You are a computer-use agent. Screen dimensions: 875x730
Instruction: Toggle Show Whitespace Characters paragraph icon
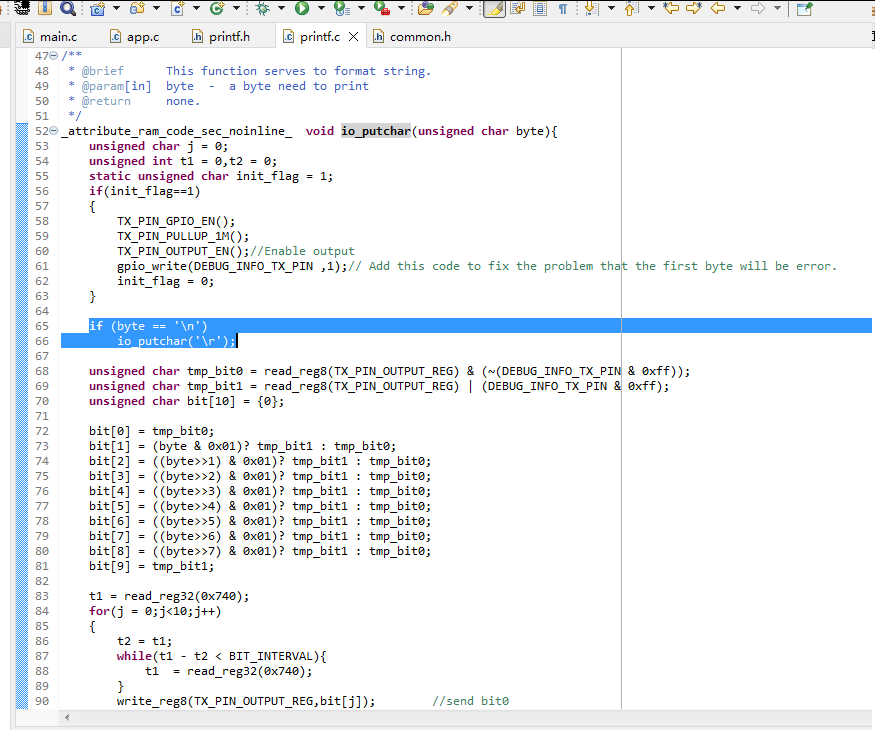(563, 9)
